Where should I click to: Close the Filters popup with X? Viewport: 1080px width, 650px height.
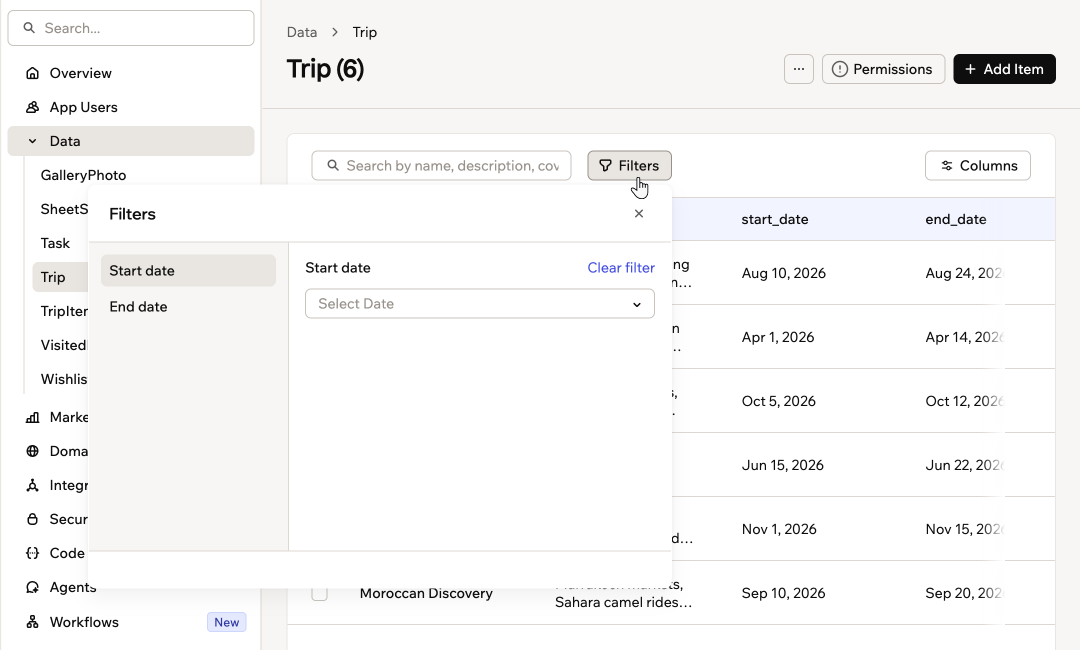(x=638, y=213)
